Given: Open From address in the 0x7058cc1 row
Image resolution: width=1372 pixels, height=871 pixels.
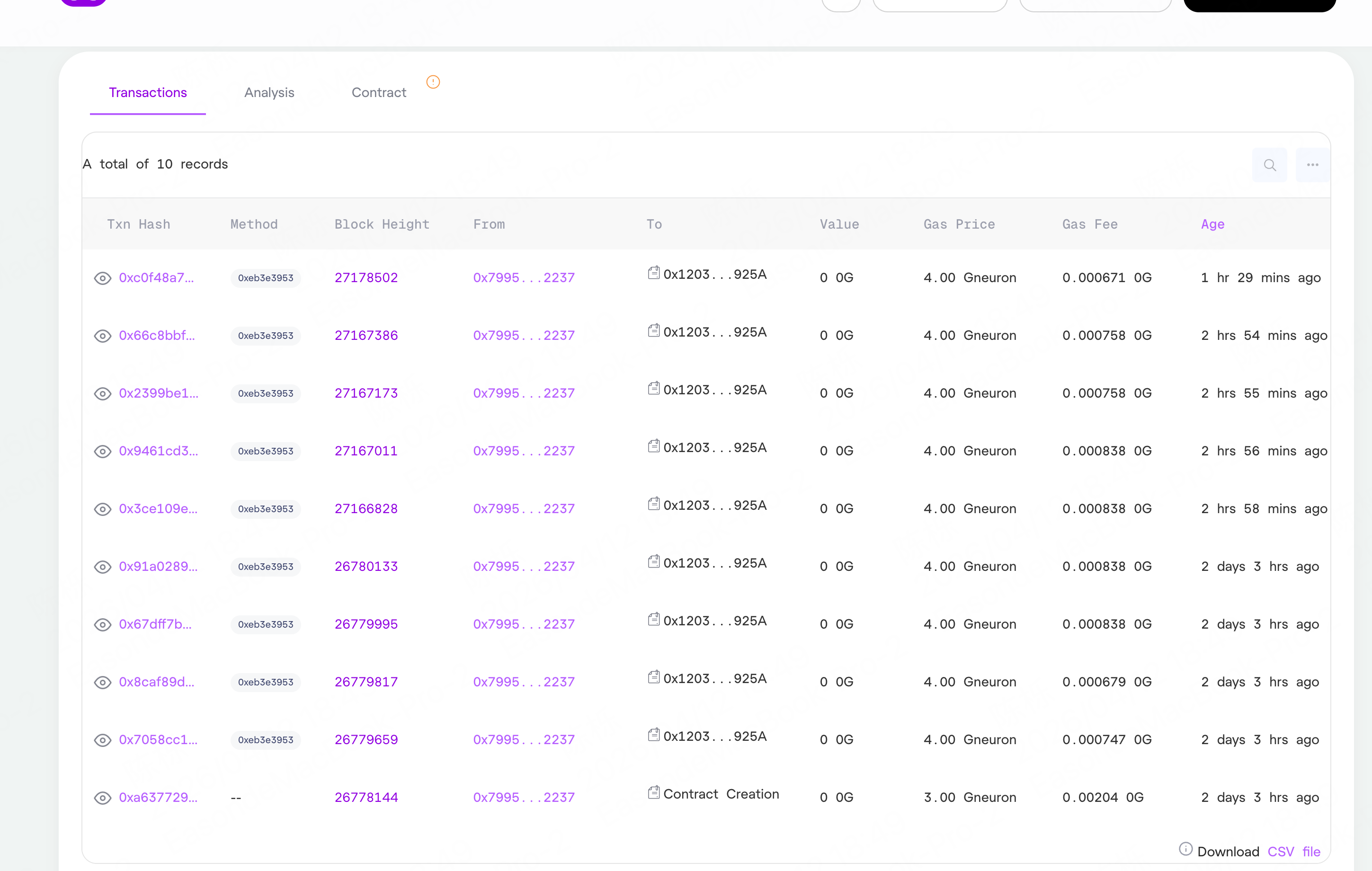Looking at the screenshot, I should (524, 740).
